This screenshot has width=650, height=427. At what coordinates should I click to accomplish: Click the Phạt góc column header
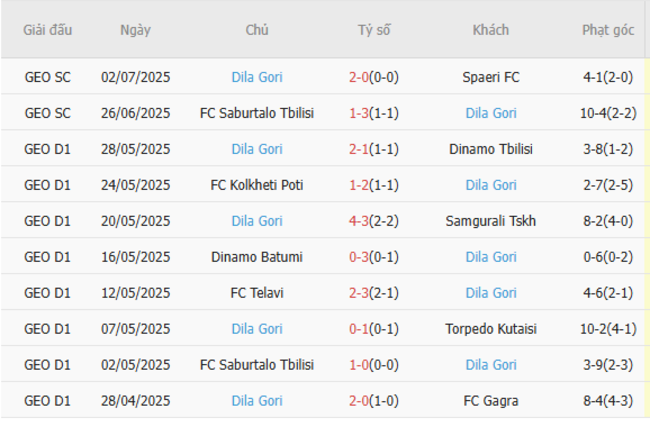[608, 30]
